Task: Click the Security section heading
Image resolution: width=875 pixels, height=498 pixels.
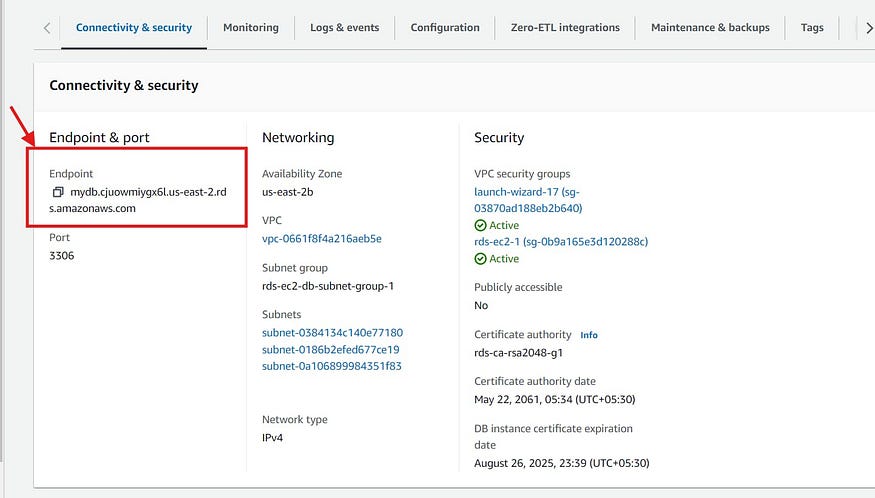Action: [499, 137]
